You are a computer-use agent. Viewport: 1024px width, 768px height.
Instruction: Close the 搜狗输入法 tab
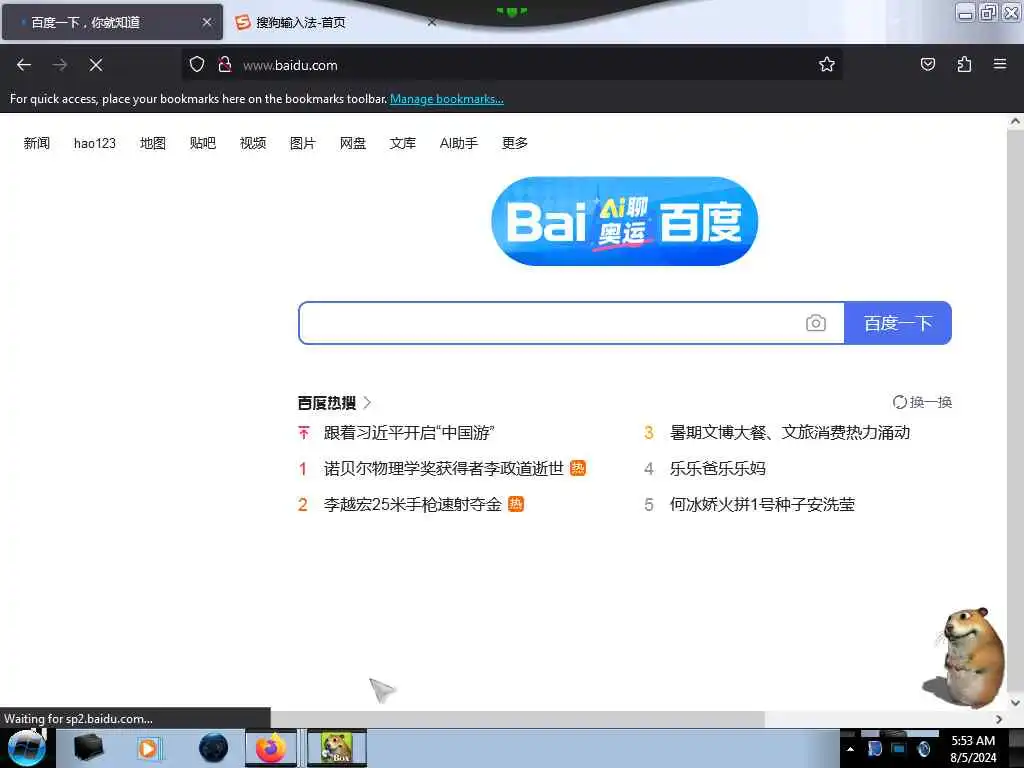pyautogui.click(x=432, y=22)
